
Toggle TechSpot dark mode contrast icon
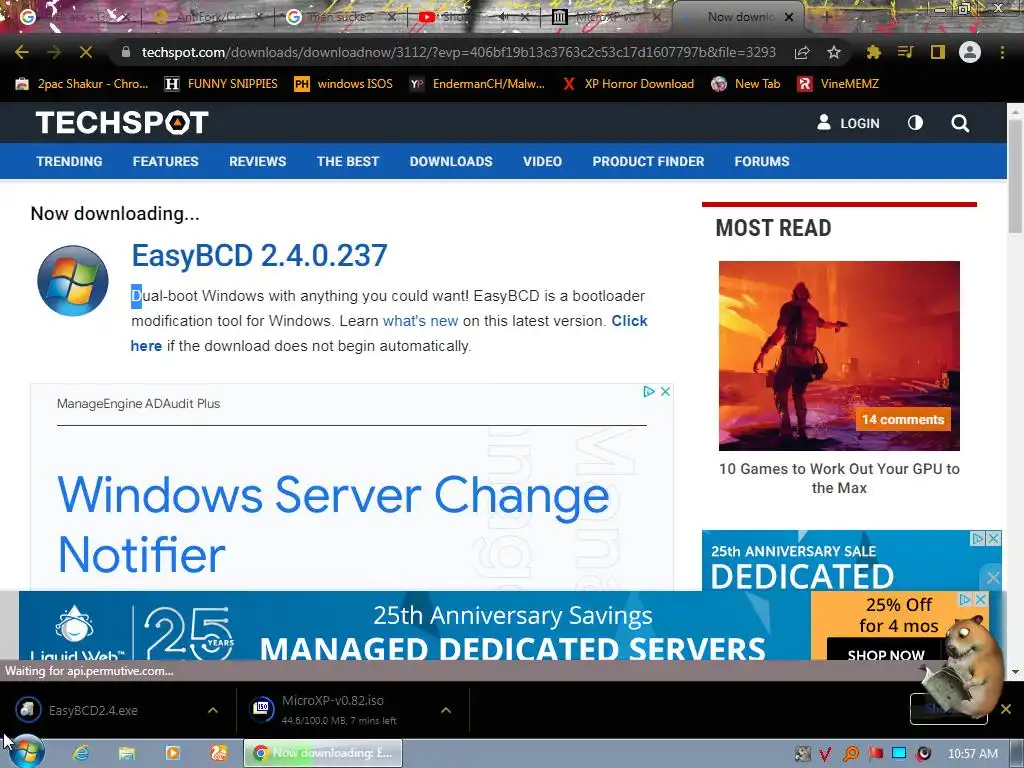(x=916, y=122)
